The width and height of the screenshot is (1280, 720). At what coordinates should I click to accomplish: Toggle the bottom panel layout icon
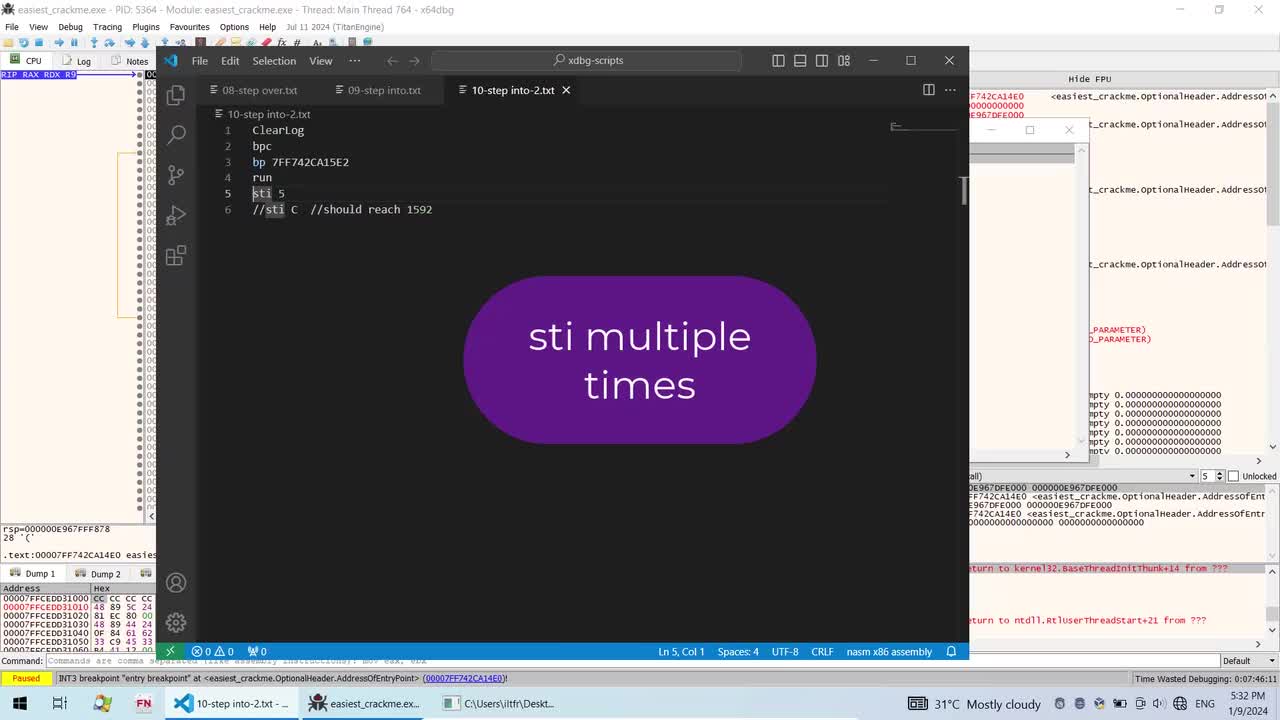click(x=800, y=60)
